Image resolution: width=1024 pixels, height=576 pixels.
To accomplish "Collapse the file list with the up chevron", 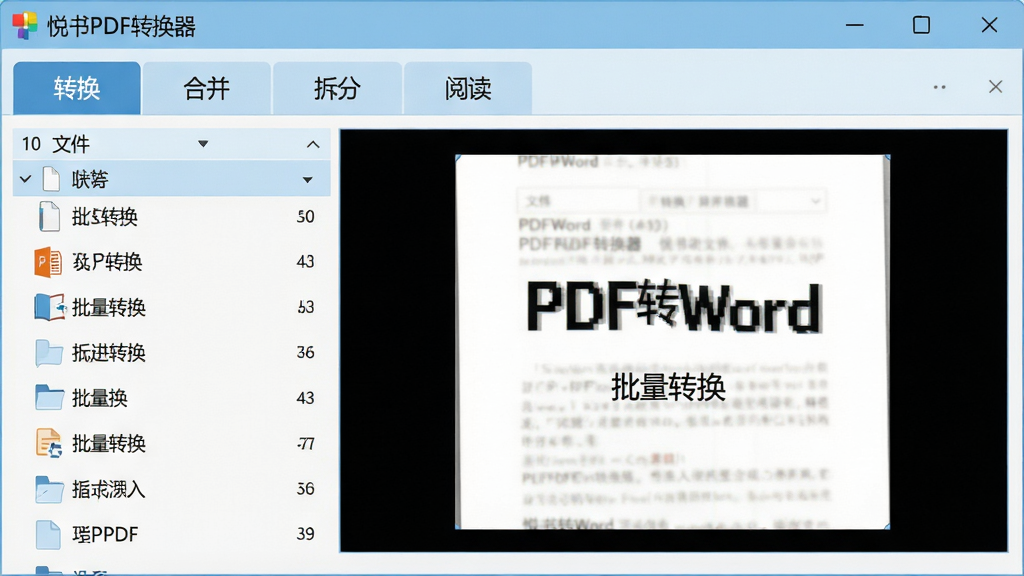I will 313,144.
